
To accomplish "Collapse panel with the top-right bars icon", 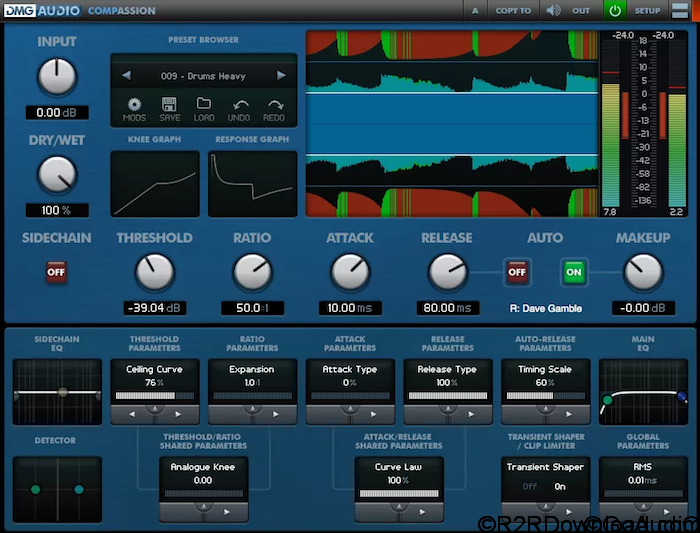I will [x=680, y=10].
